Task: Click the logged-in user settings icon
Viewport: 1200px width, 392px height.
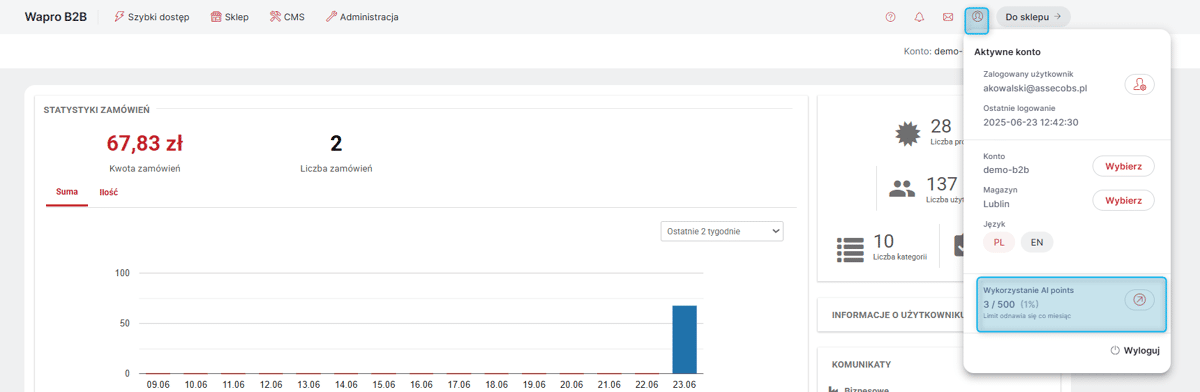Action: tap(1139, 85)
